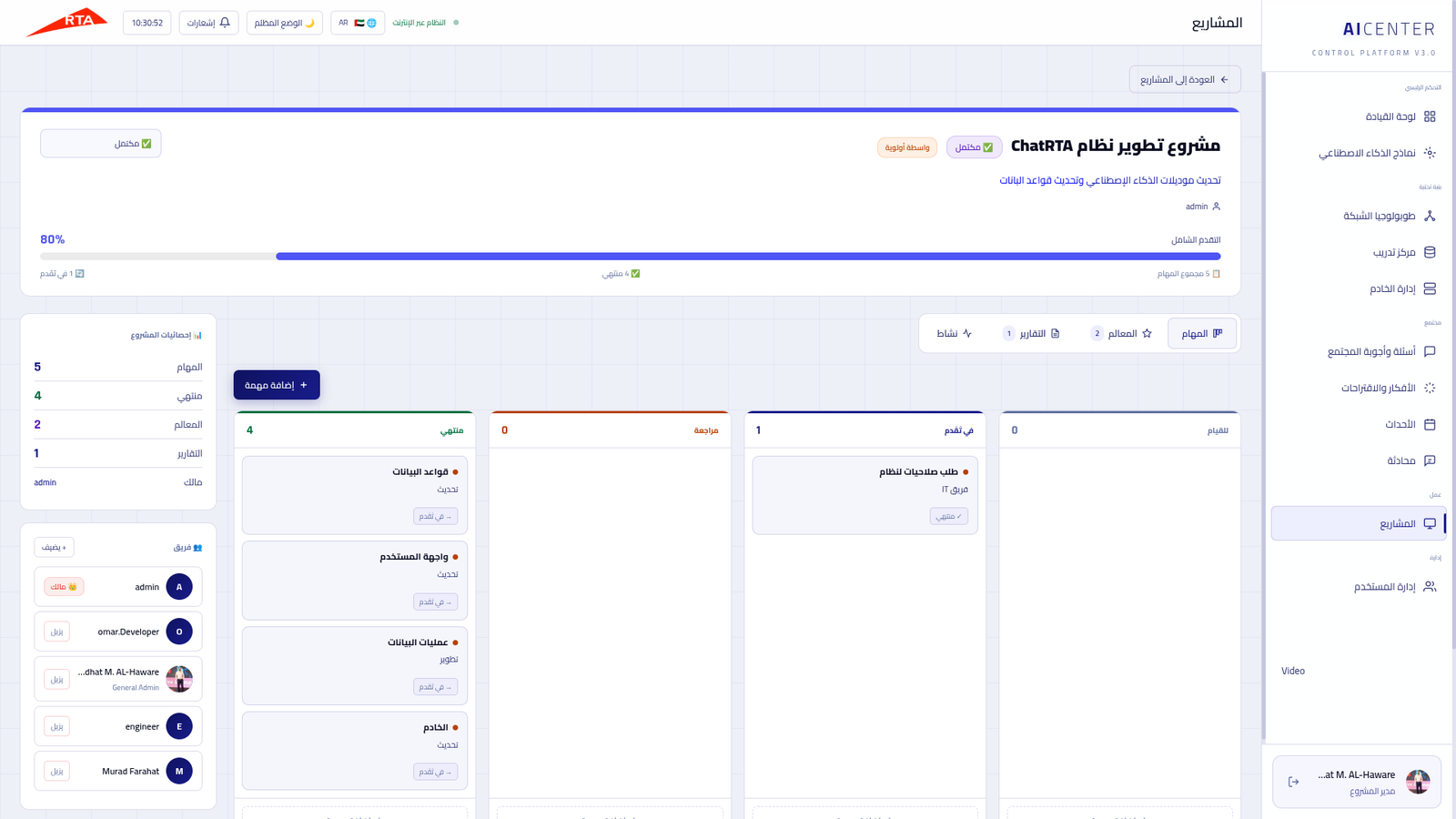Open the Reports (التقارير) tab

[x=1031, y=334]
